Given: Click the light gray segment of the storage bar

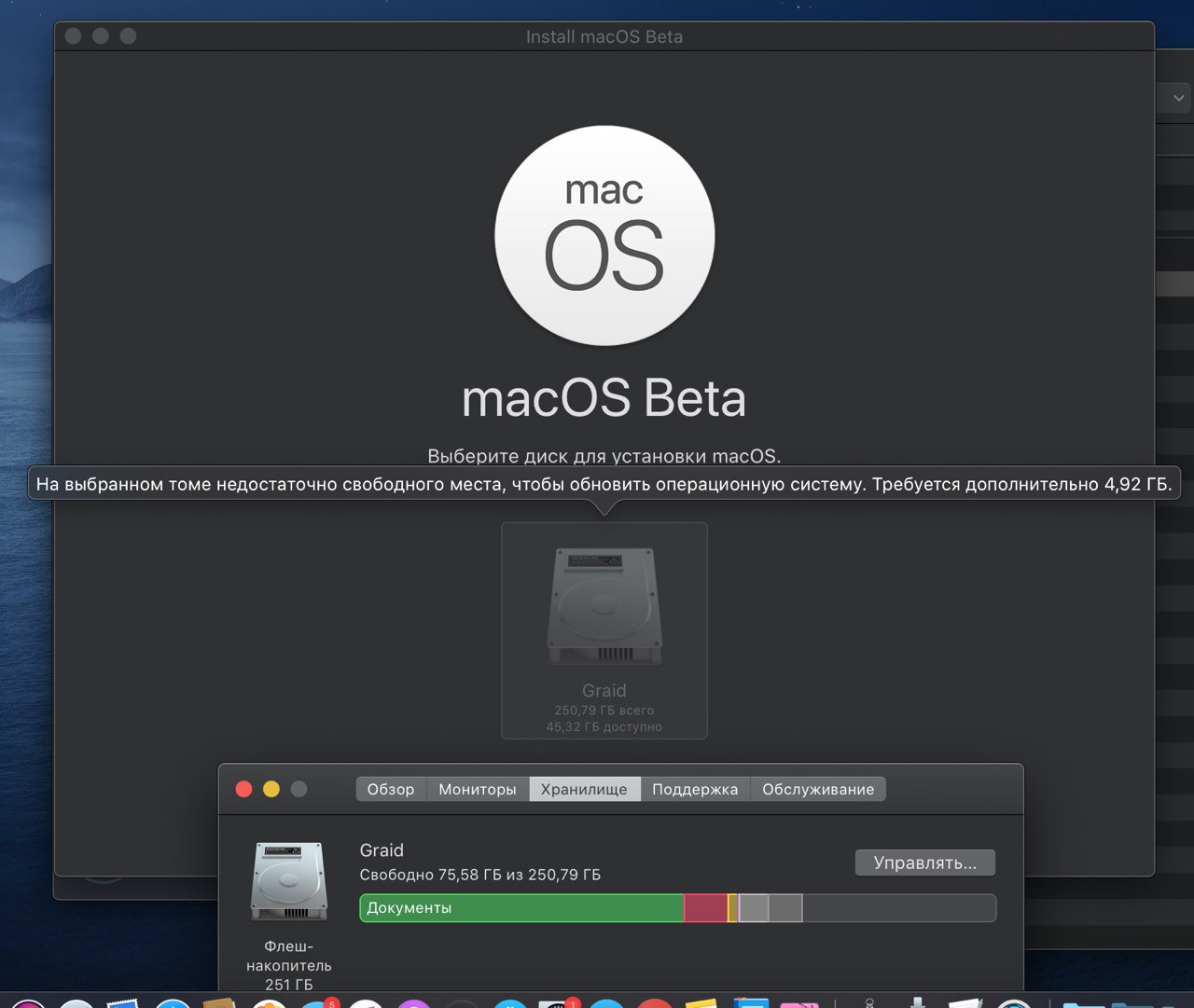Looking at the screenshot, I should pyautogui.click(x=754, y=908).
